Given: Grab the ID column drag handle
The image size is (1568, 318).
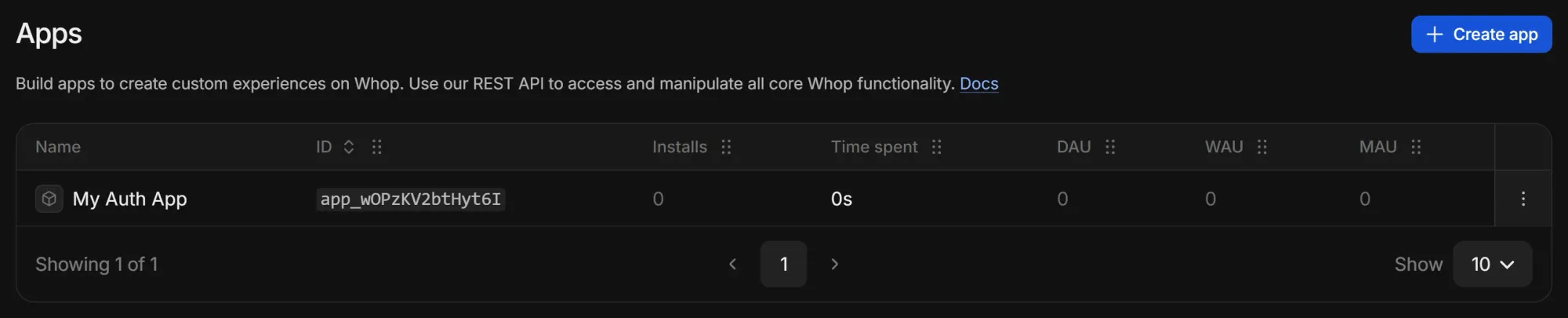Looking at the screenshot, I should [377, 147].
